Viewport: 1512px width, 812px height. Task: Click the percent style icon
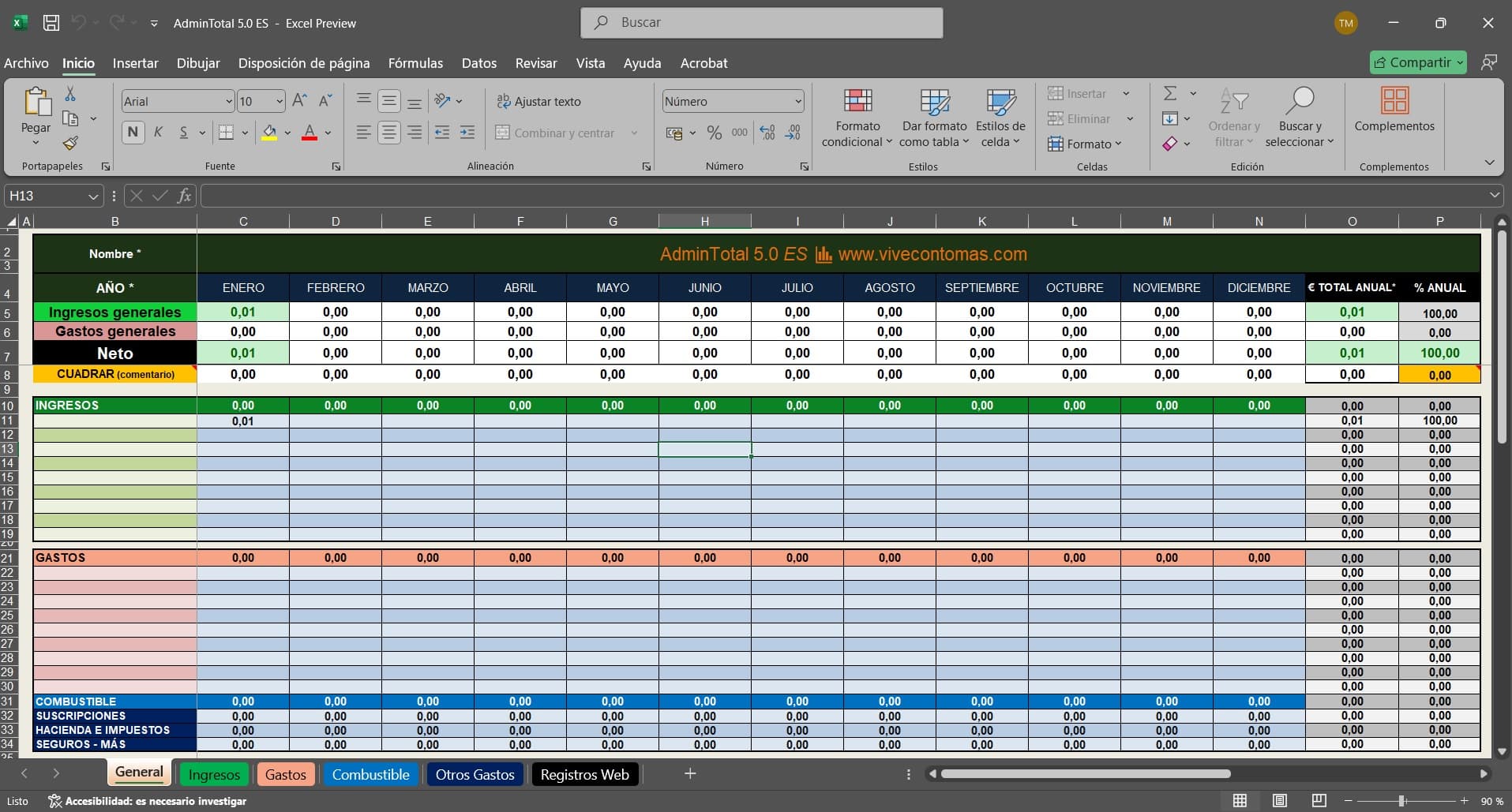coord(715,133)
